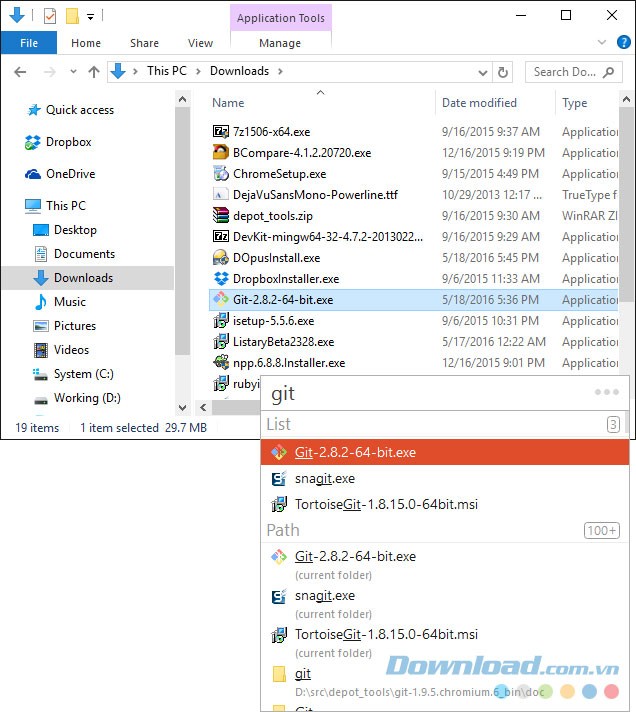
Task: Click the 100+ count badge beside Path
Action: coord(601,530)
